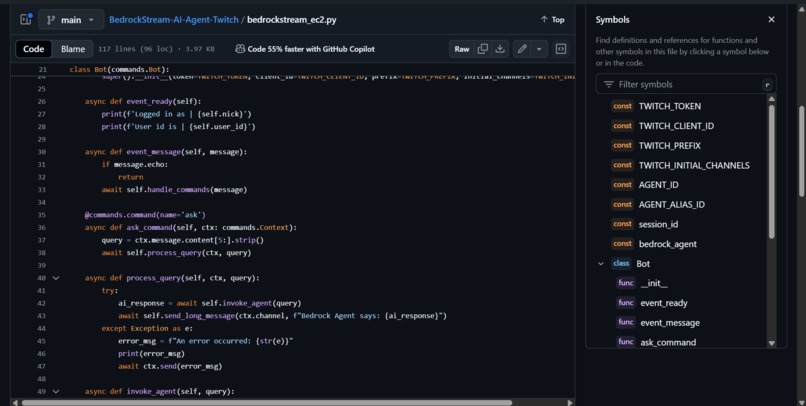Click the 'ask_command' definition on line 36
The image size is (806, 406).
click(149, 228)
